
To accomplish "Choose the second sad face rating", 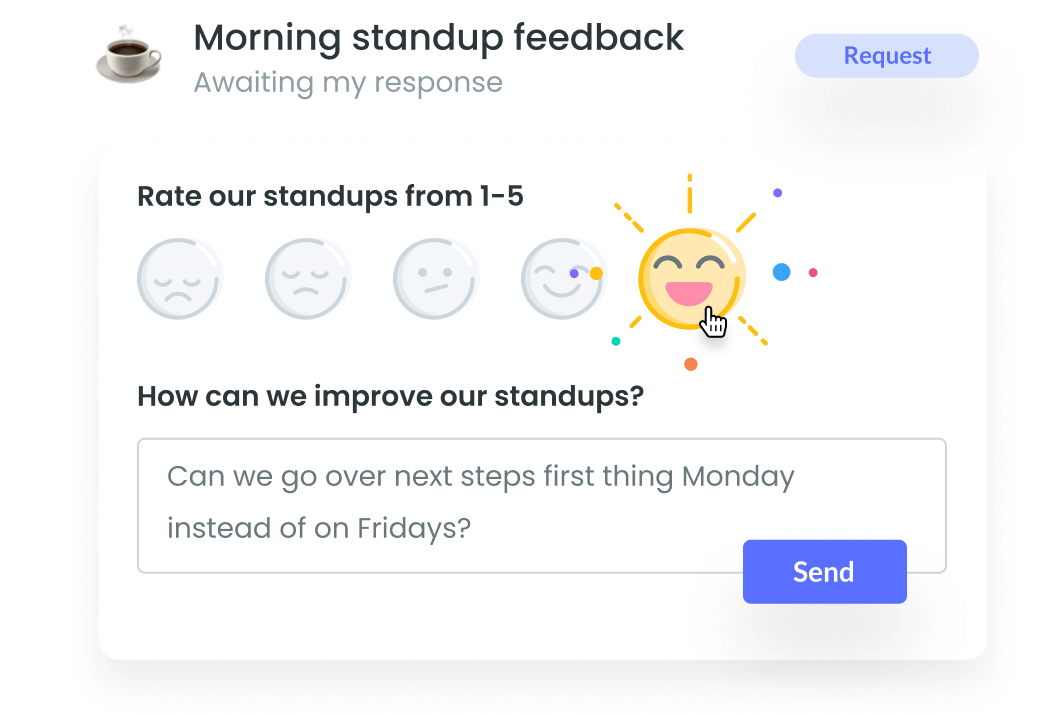I will (x=308, y=279).
